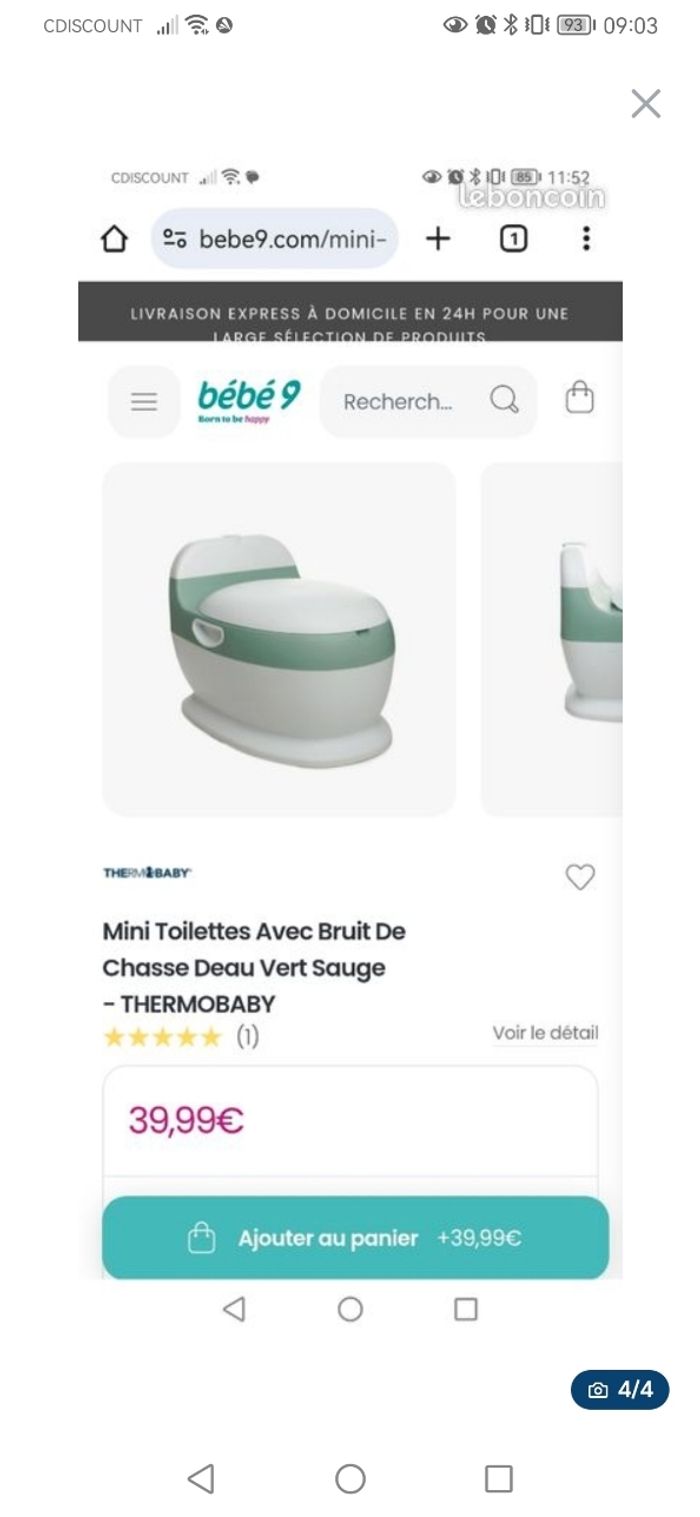Open the browser three-dot menu
Screen dimensions: 700x1517
[x=586, y=239]
